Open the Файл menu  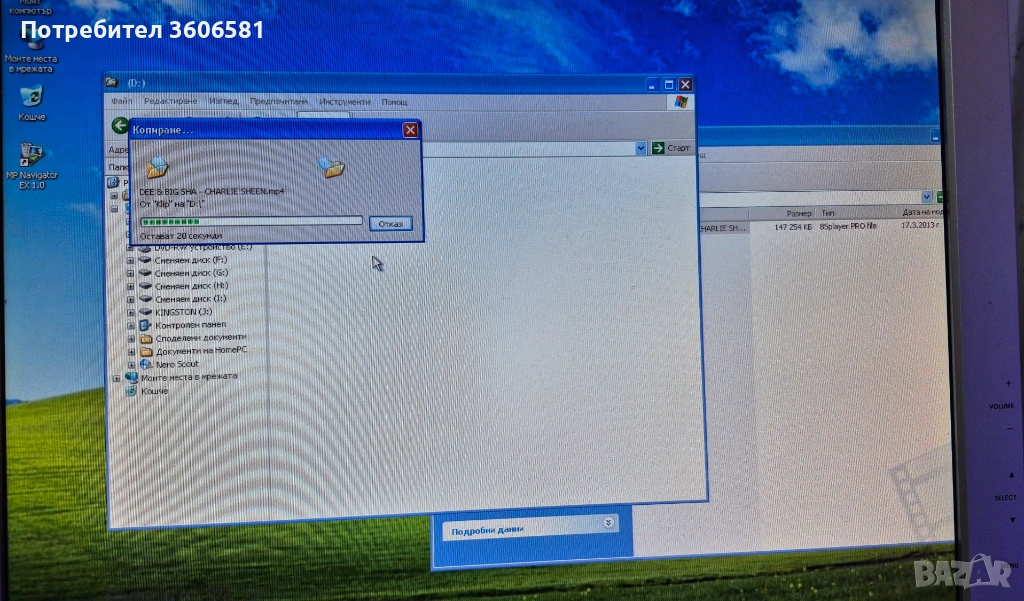point(122,102)
